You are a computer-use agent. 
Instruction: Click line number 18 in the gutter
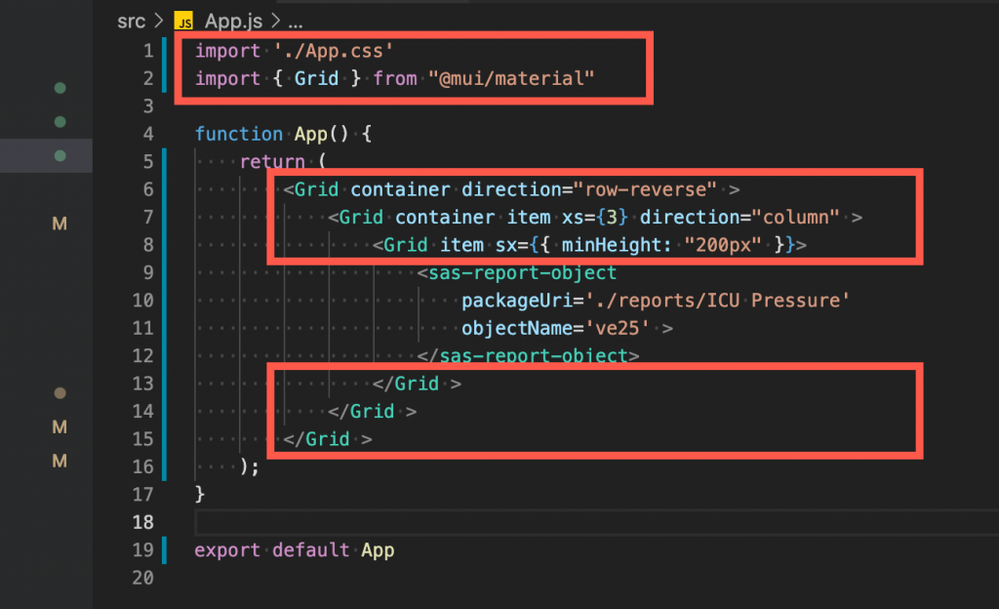tap(143, 522)
